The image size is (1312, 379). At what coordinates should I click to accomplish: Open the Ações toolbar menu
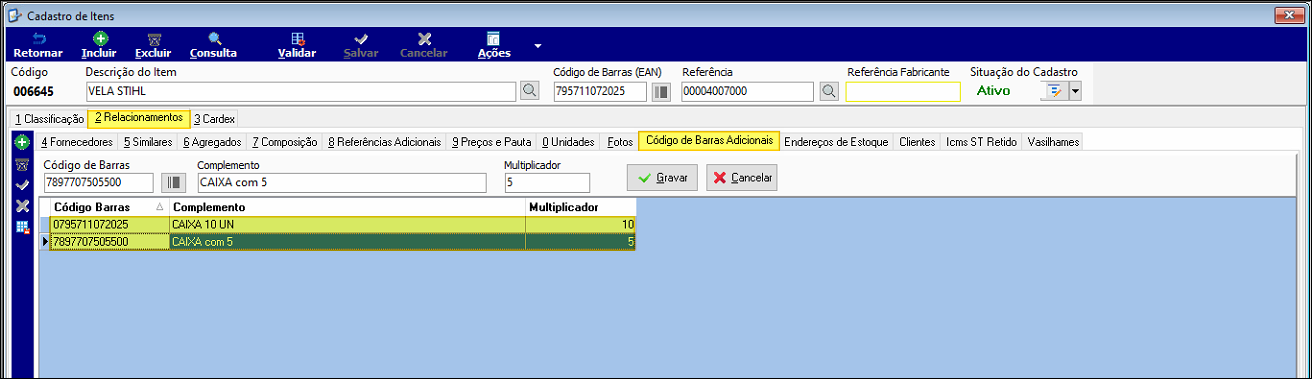[x=494, y=45]
